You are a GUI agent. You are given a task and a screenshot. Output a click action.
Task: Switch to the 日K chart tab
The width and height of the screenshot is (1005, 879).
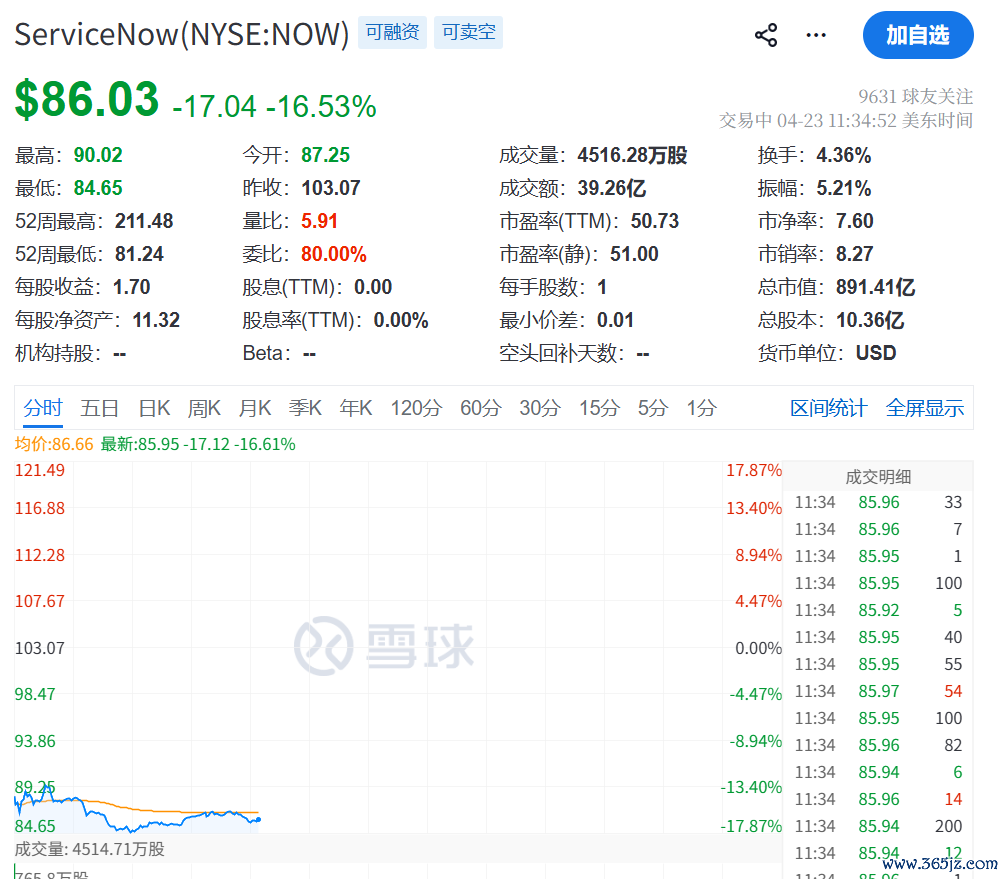[x=154, y=408]
